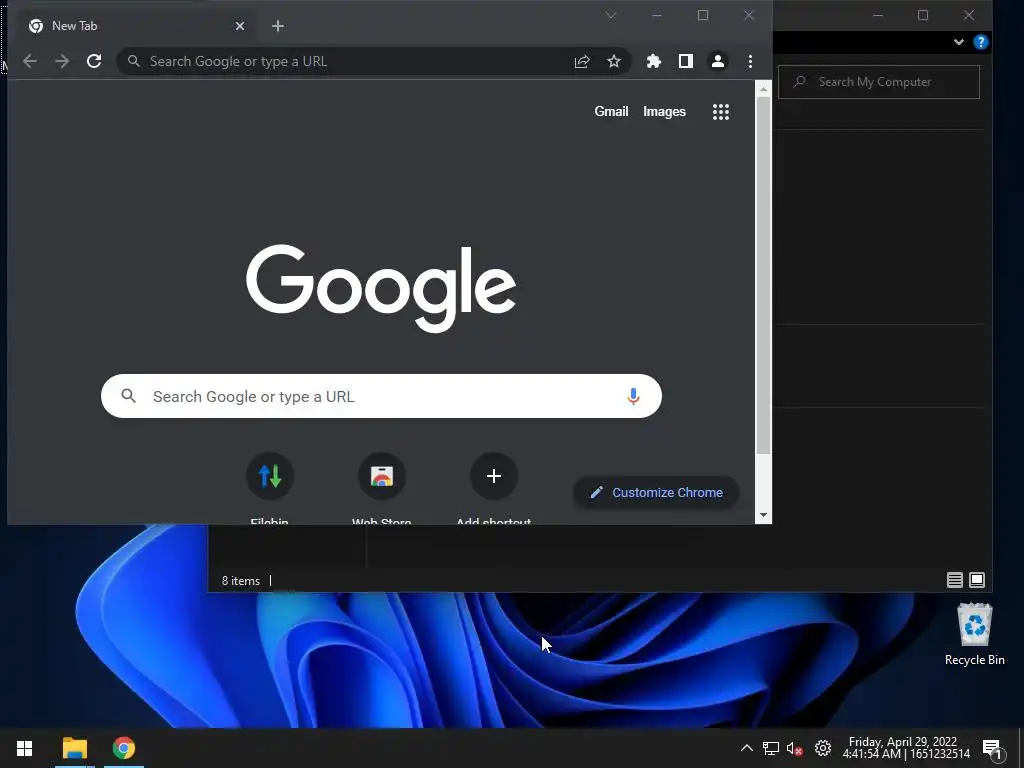Open the taskbar date and time
This screenshot has width=1024, height=768.
tap(906, 748)
